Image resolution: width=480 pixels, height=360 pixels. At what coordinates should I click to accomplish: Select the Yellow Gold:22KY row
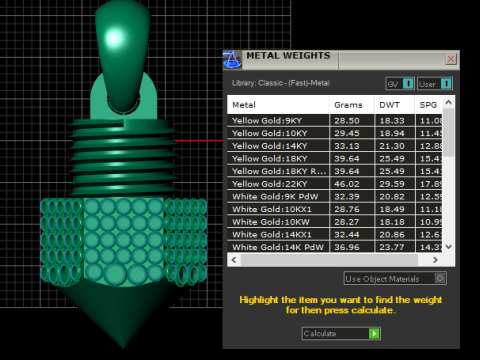click(x=335, y=184)
